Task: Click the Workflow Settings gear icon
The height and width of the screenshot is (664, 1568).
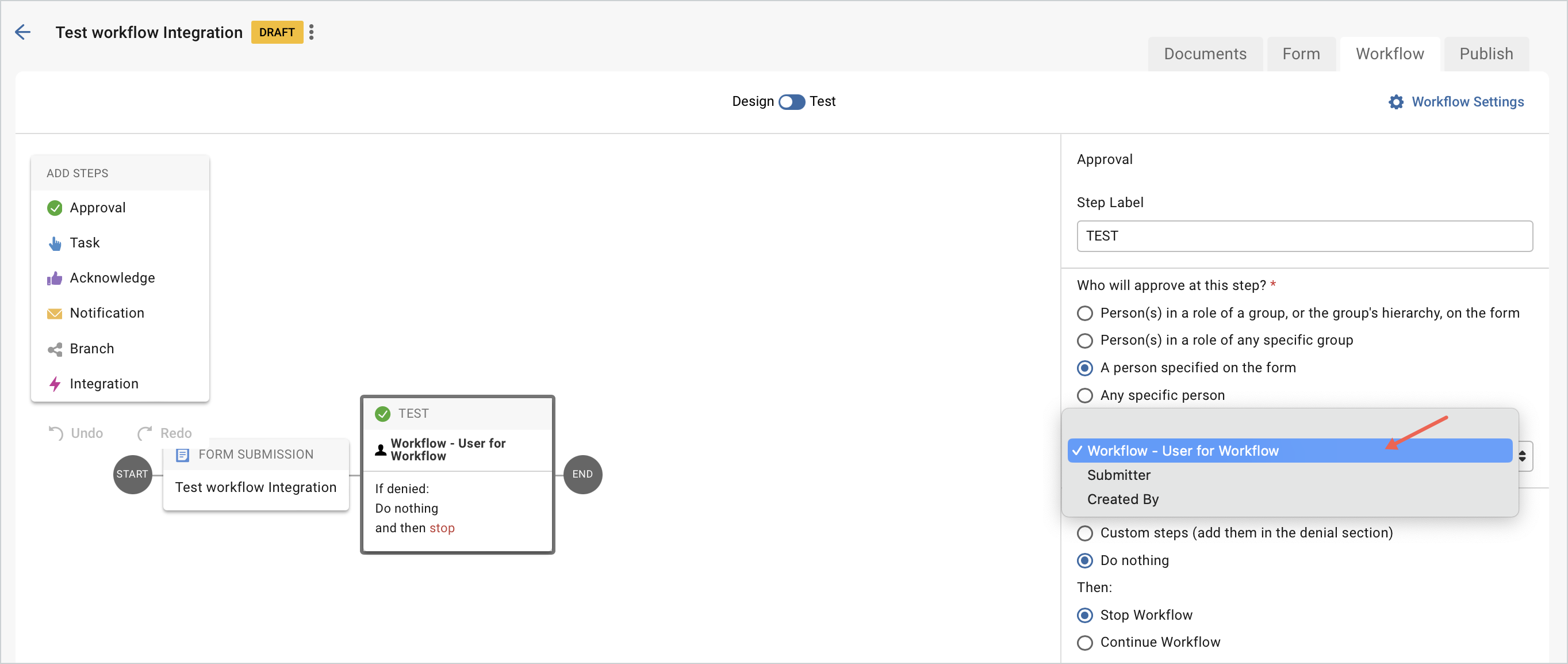Action: (1396, 102)
